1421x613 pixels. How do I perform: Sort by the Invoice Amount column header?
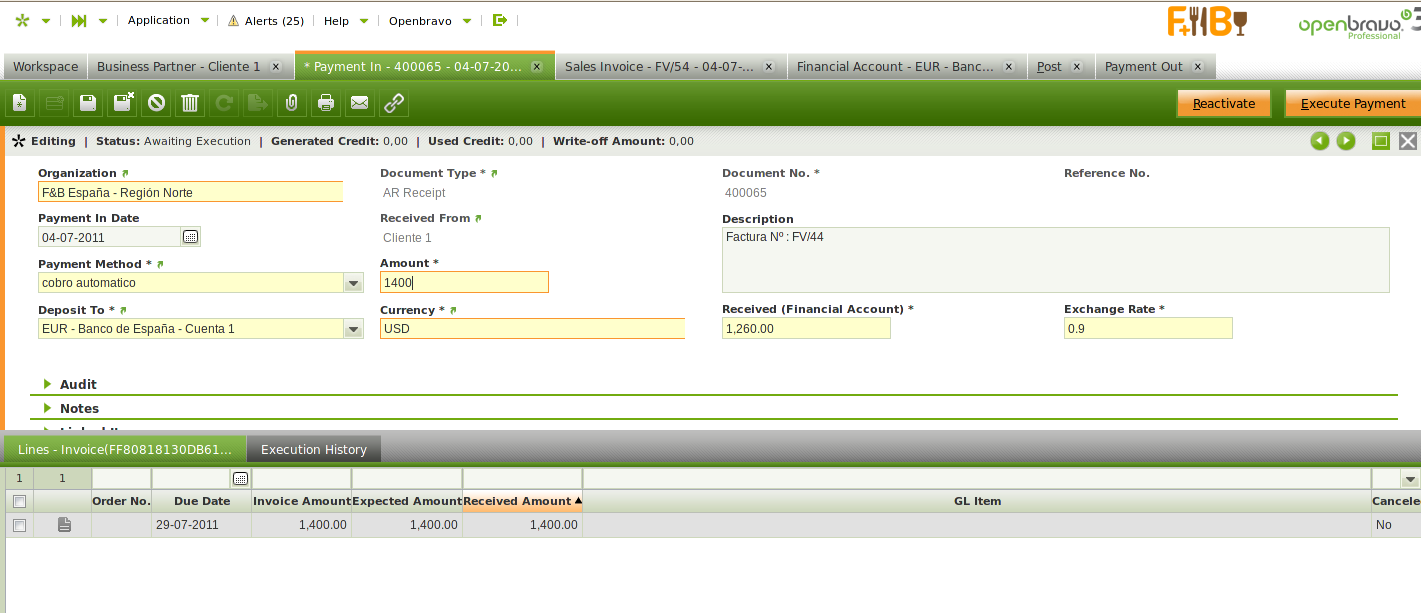302,501
